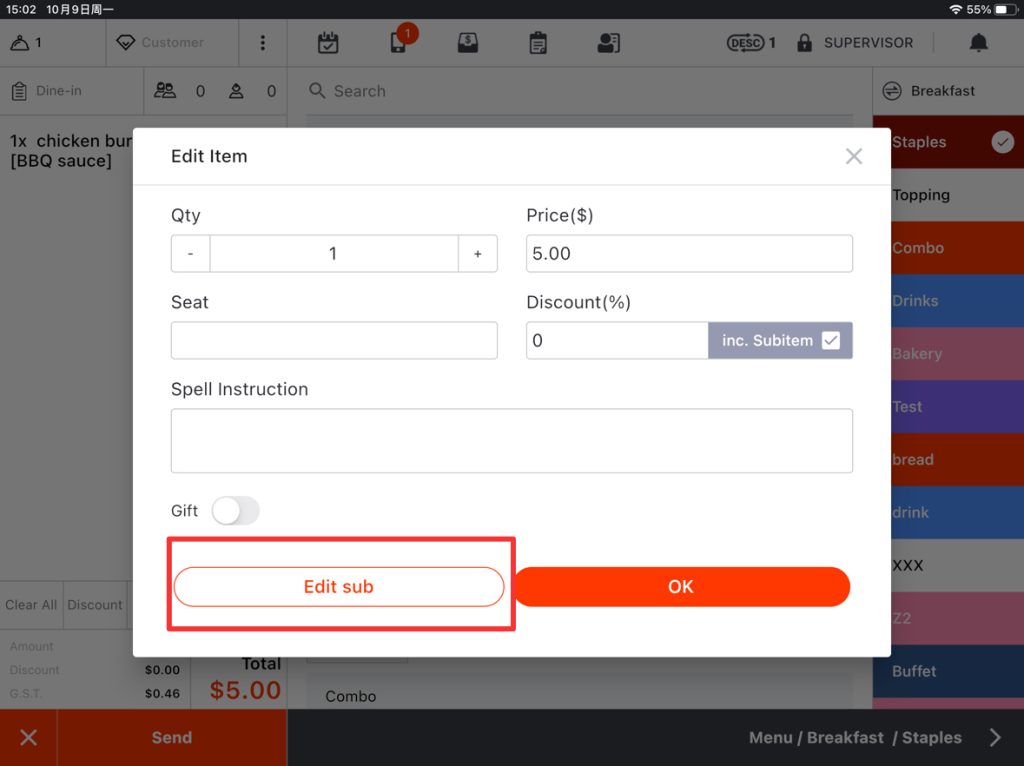The image size is (1024, 766).
Task: Increase quantity with plus button
Action: point(478,254)
